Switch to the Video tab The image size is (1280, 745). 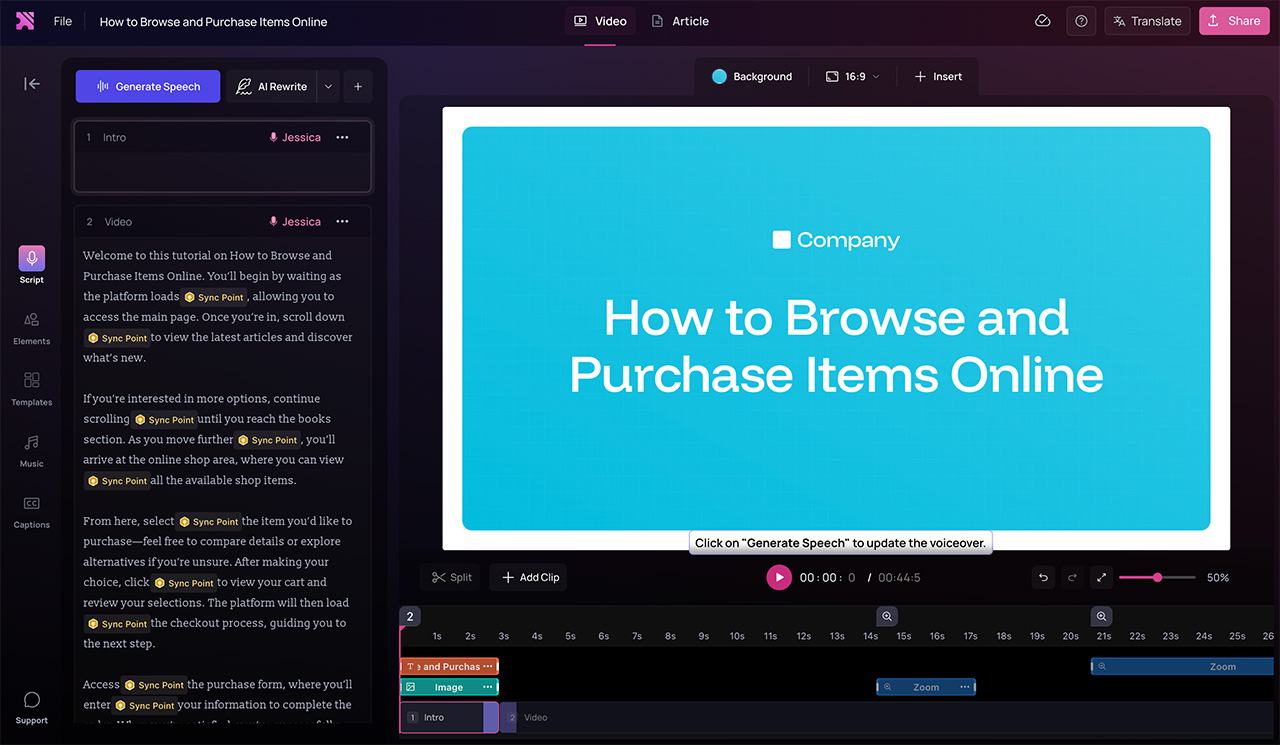(600, 21)
